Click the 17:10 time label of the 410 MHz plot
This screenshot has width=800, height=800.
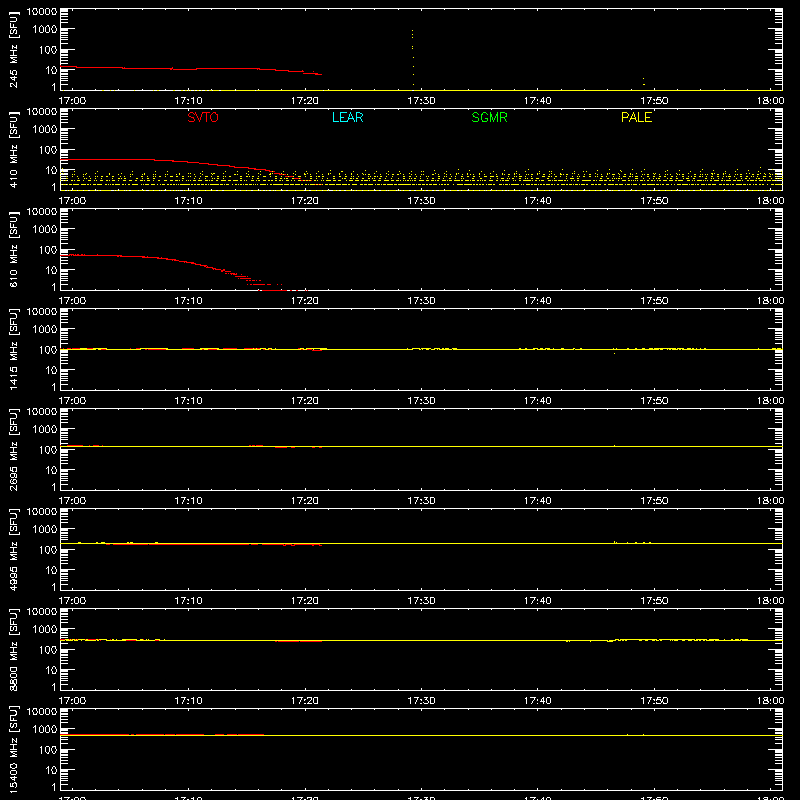(188, 201)
